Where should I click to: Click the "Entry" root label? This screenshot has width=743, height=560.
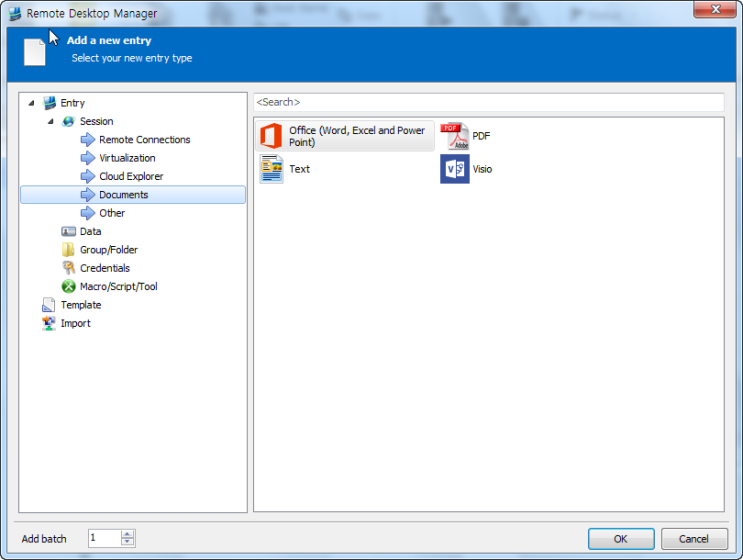(x=72, y=103)
